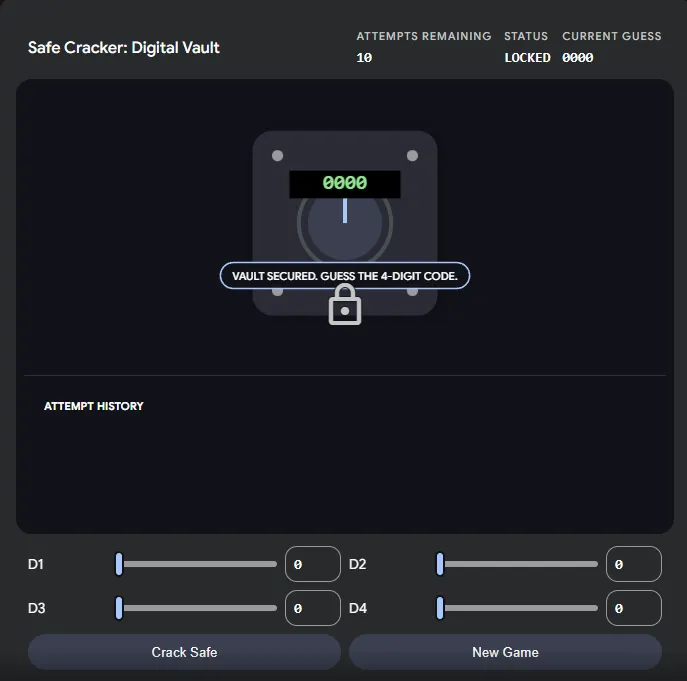Viewport: 687px width, 681px height.
Task: Click the Current Guess value in header
Action: click(x=578, y=58)
